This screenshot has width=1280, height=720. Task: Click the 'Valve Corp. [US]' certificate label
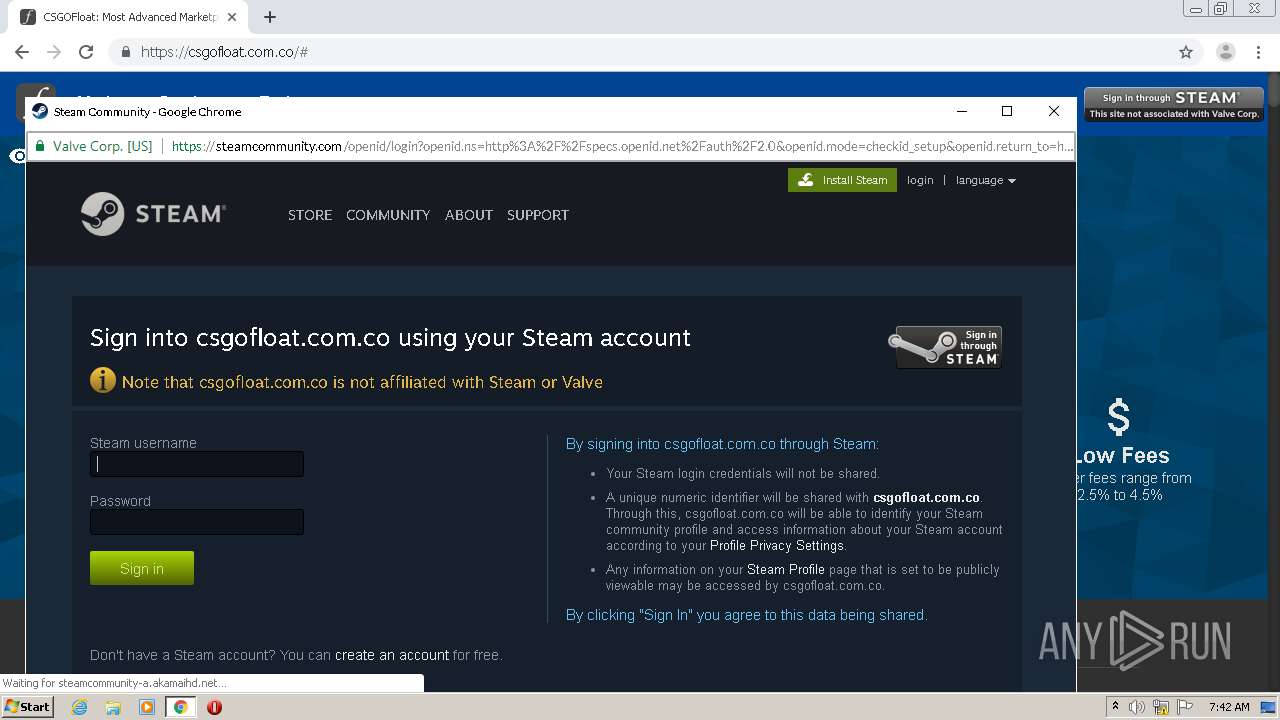point(102,146)
